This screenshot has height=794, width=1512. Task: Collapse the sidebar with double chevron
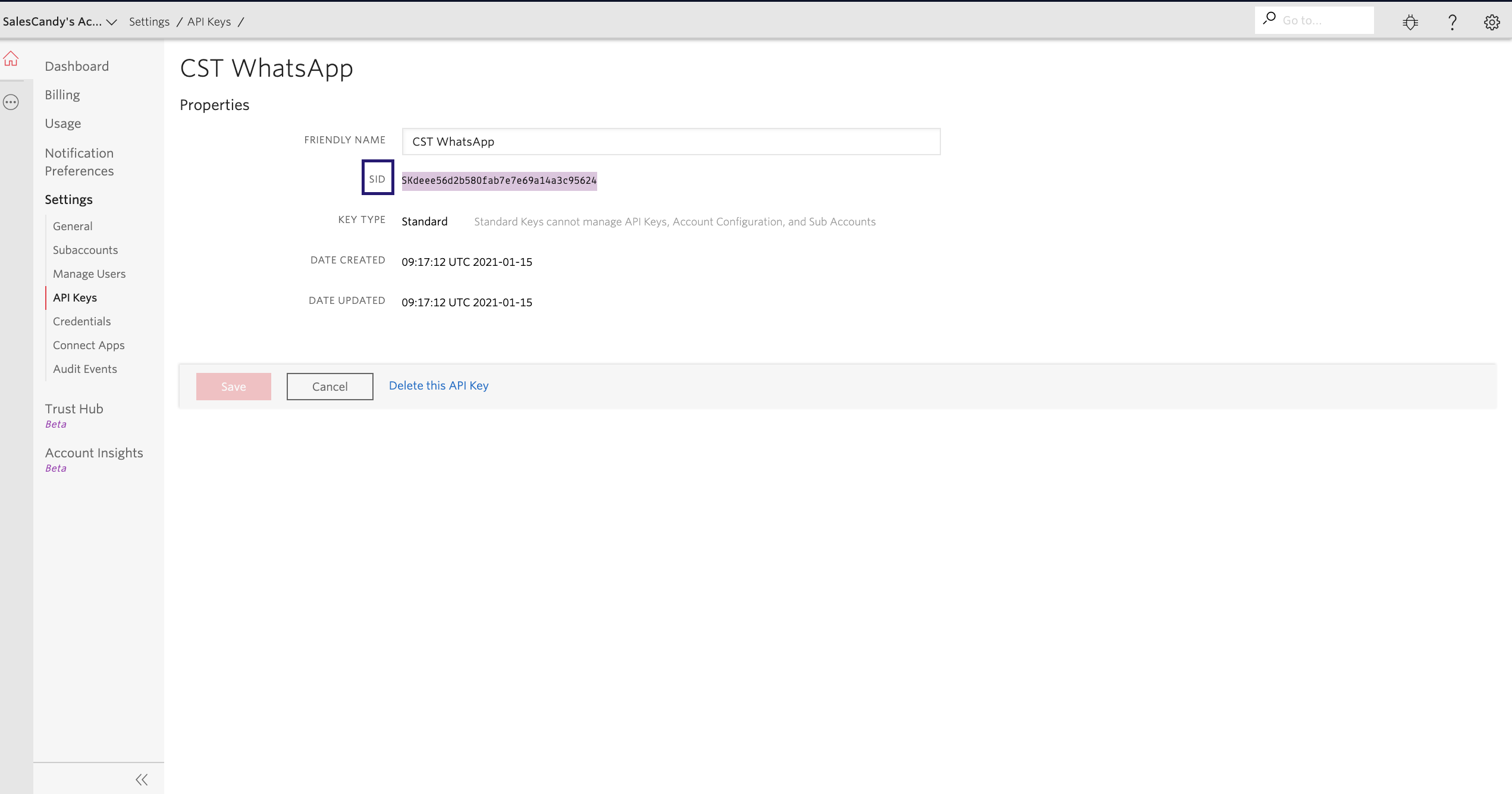pos(142,780)
